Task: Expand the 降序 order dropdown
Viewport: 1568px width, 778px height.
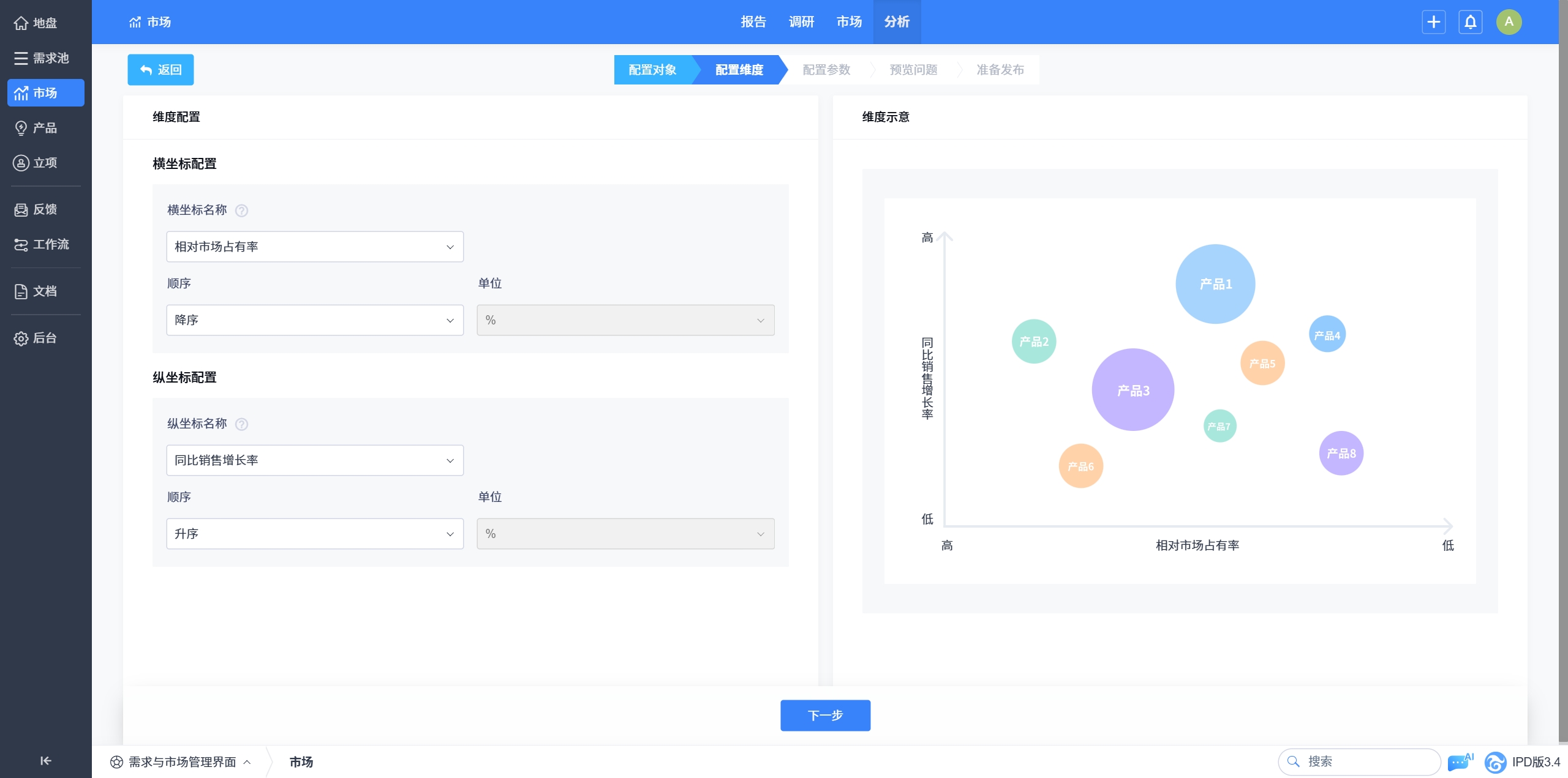Action: pos(315,320)
